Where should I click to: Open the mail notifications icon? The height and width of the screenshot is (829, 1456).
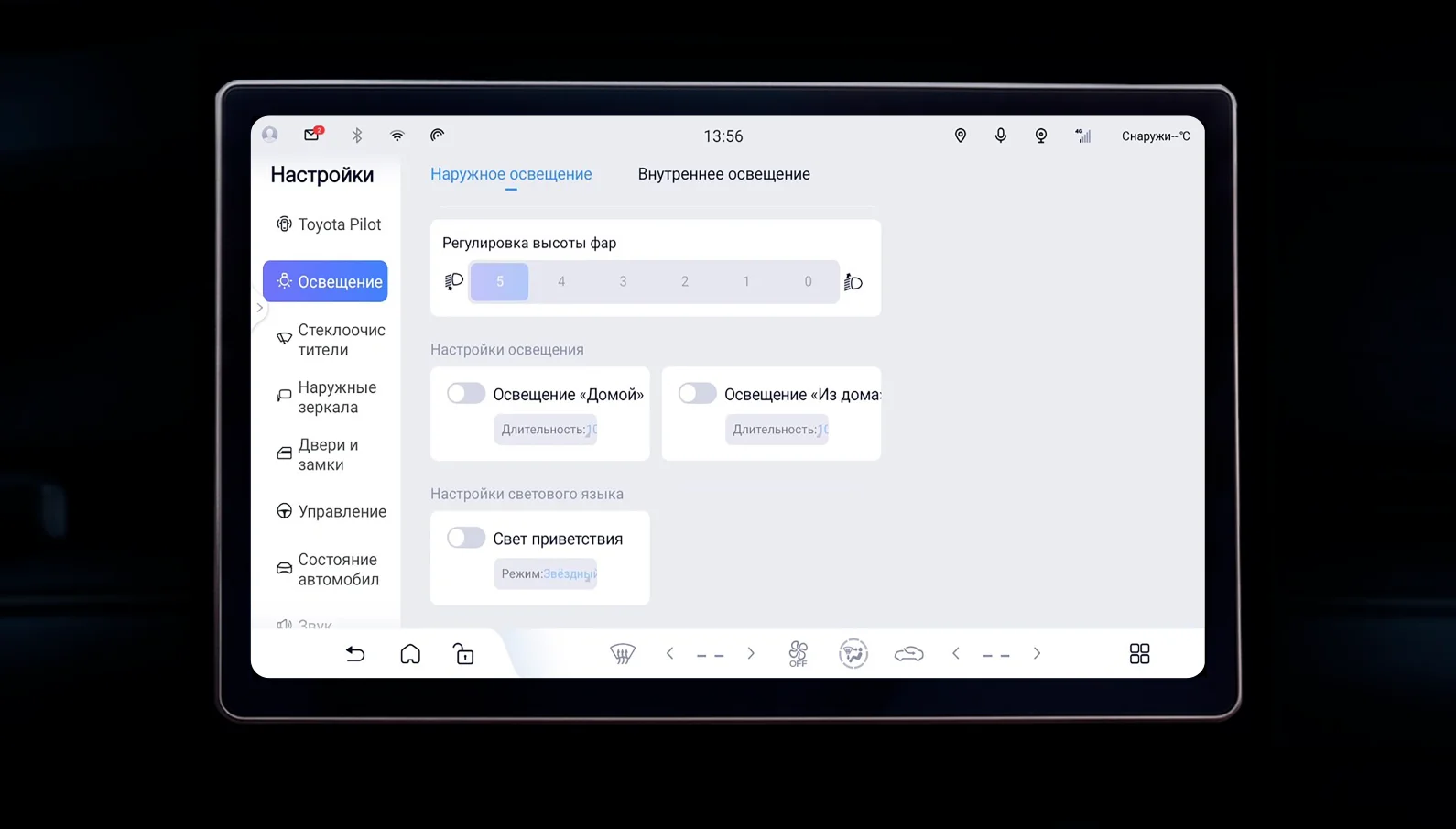click(x=312, y=134)
